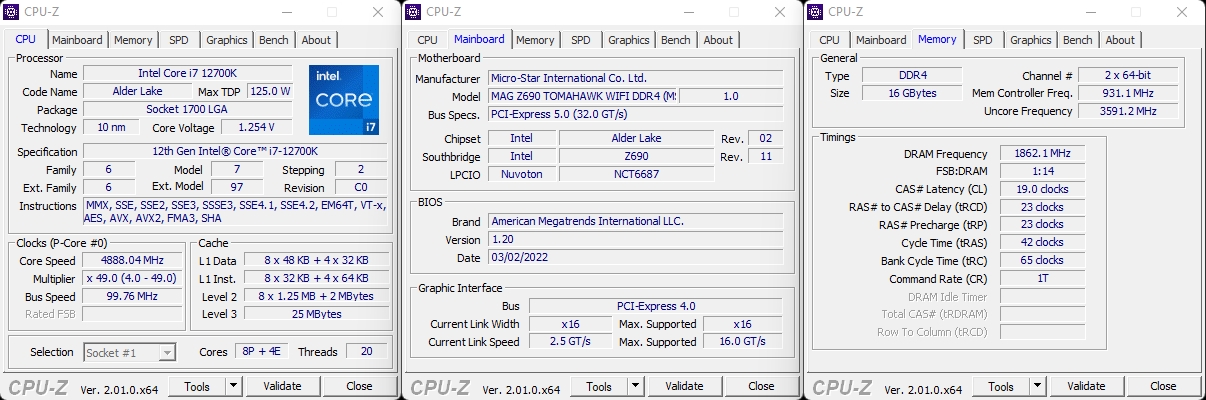The width and height of the screenshot is (1206, 400).
Task: Open Graphics tab in CPU window
Action: click(x=227, y=40)
